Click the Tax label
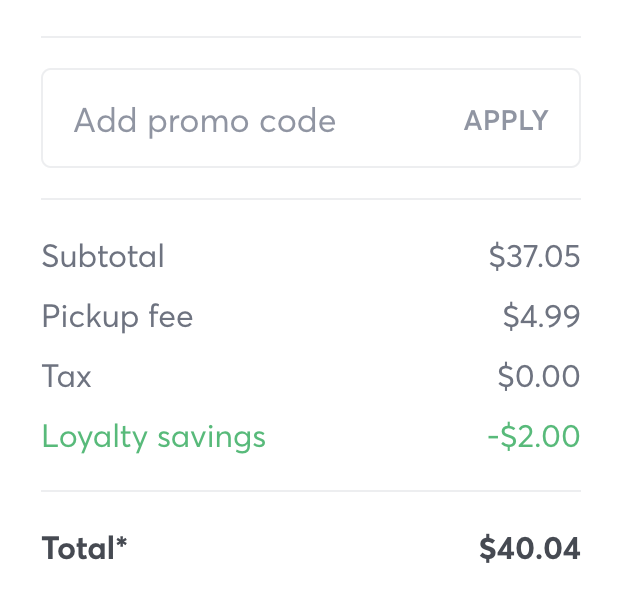 pos(66,377)
